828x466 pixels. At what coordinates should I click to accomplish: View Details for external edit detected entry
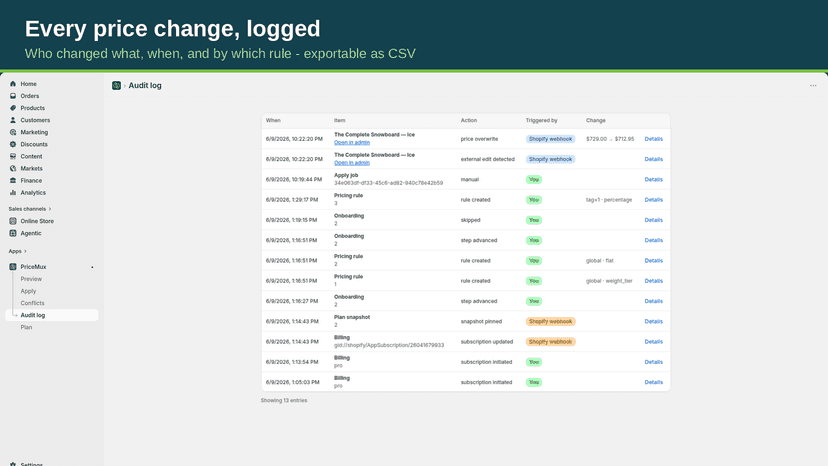click(x=653, y=159)
